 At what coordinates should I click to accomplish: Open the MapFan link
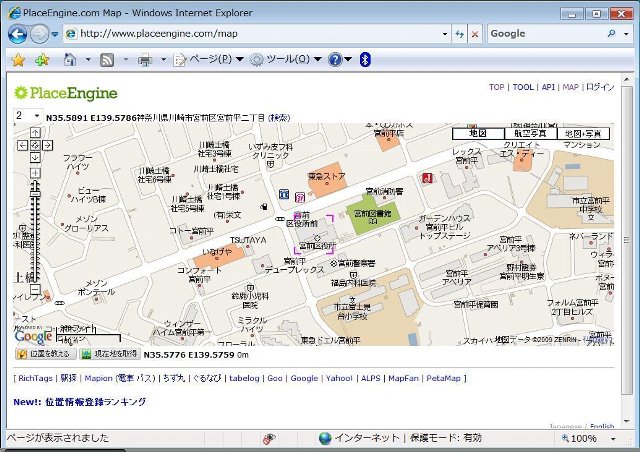pyautogui.click(x=403, y=378)
